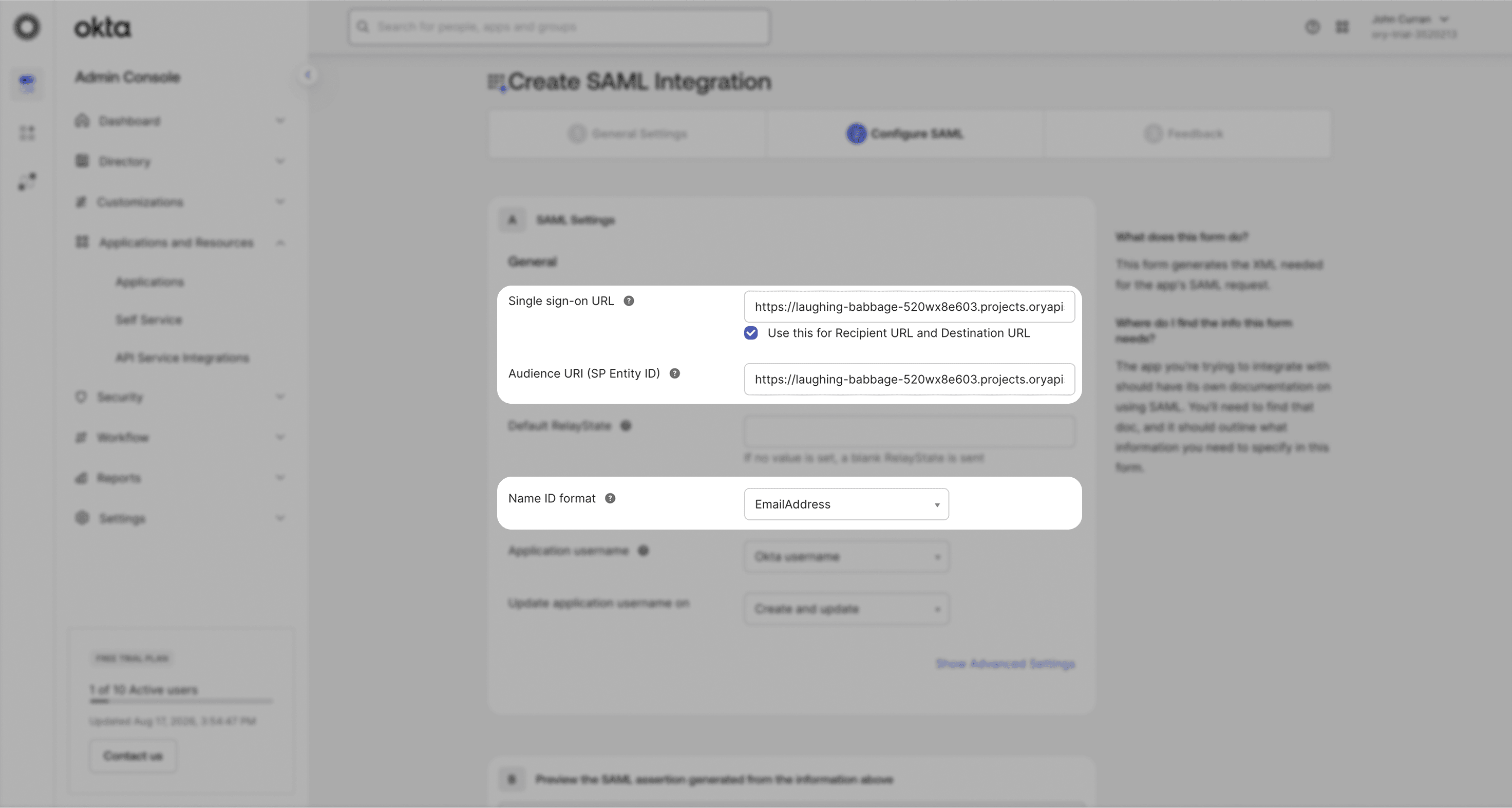Image resolution: width=1512 pixels, height=808 pixels.
Task: Click the Directory icon in sidebar
Action: pyautogui.click(x=82, y=161)
